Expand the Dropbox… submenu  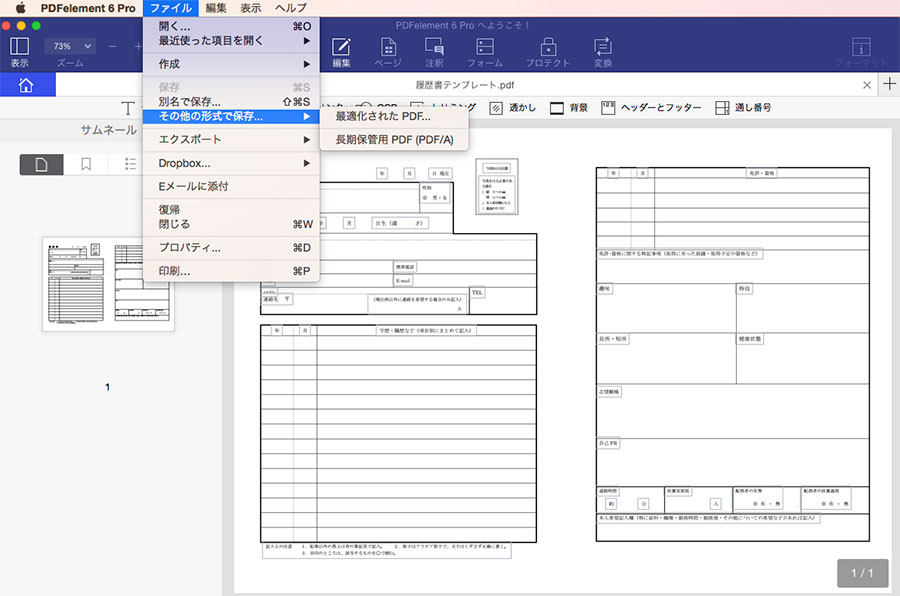(x=231, y=163)
